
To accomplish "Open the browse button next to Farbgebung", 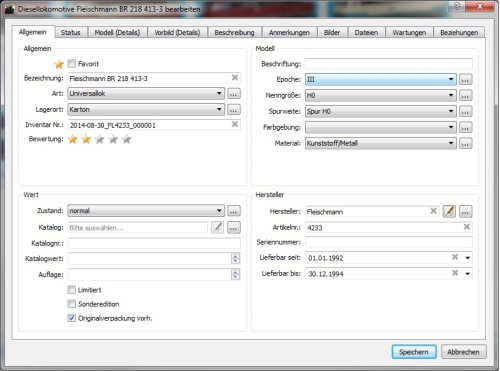I will 465,127.
